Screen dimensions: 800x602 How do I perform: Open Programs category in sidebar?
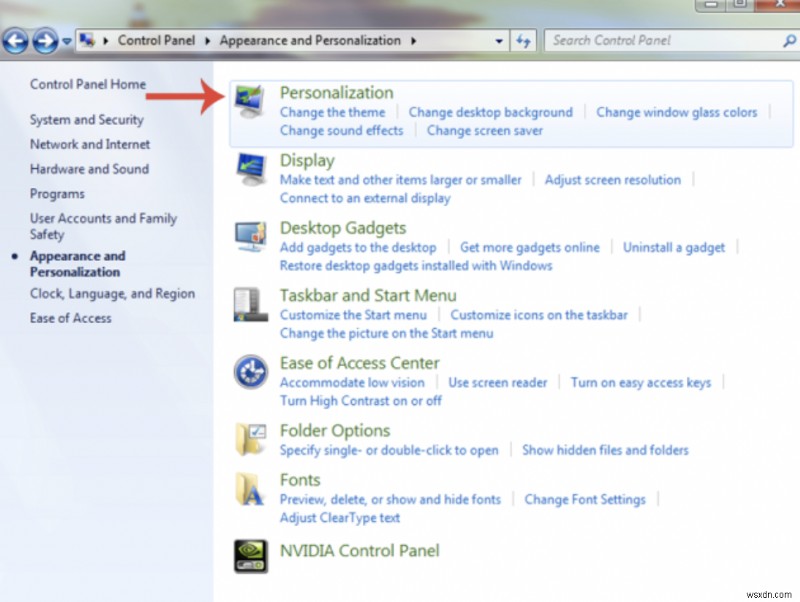tap(57, 194)
